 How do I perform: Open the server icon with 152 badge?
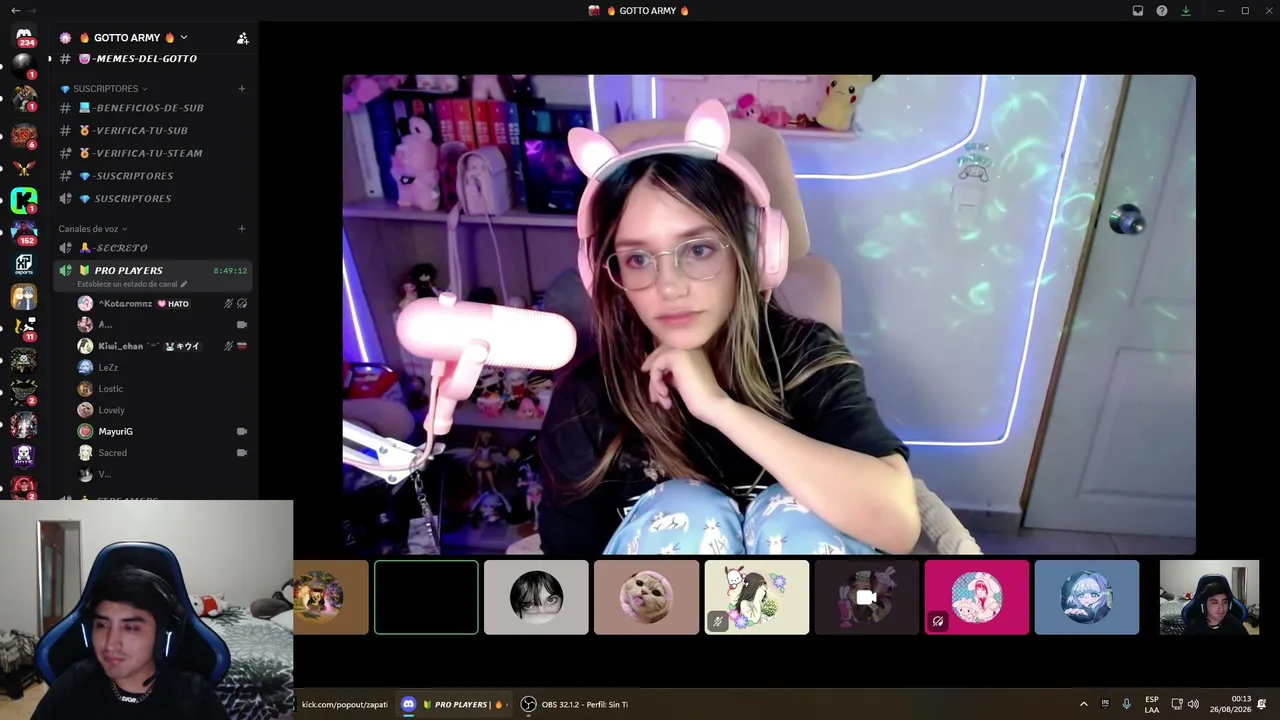click(24, 232)
